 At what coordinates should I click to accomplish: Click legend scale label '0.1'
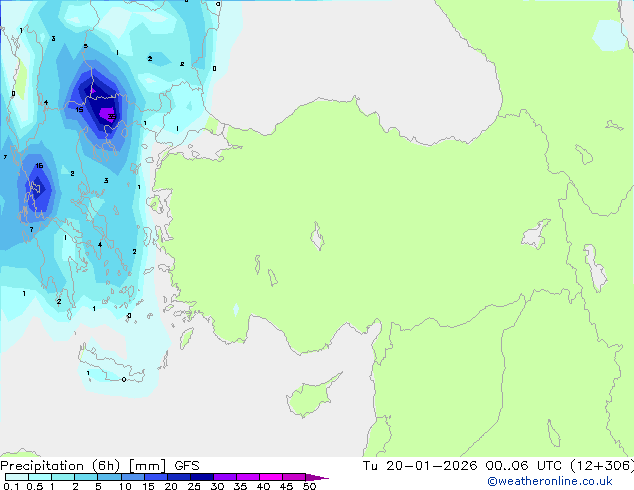click(11, 486)
